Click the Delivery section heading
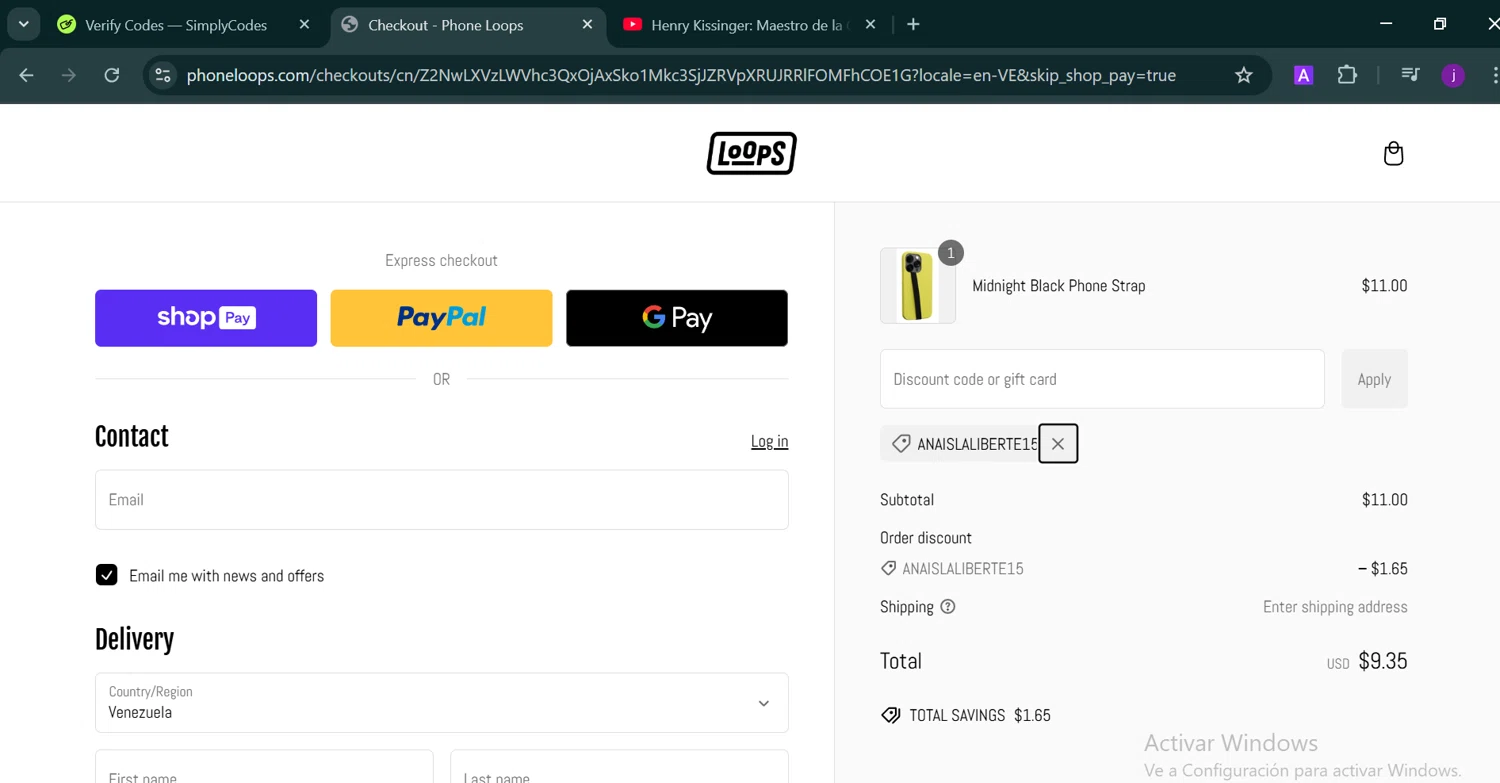 pos(134,640)
